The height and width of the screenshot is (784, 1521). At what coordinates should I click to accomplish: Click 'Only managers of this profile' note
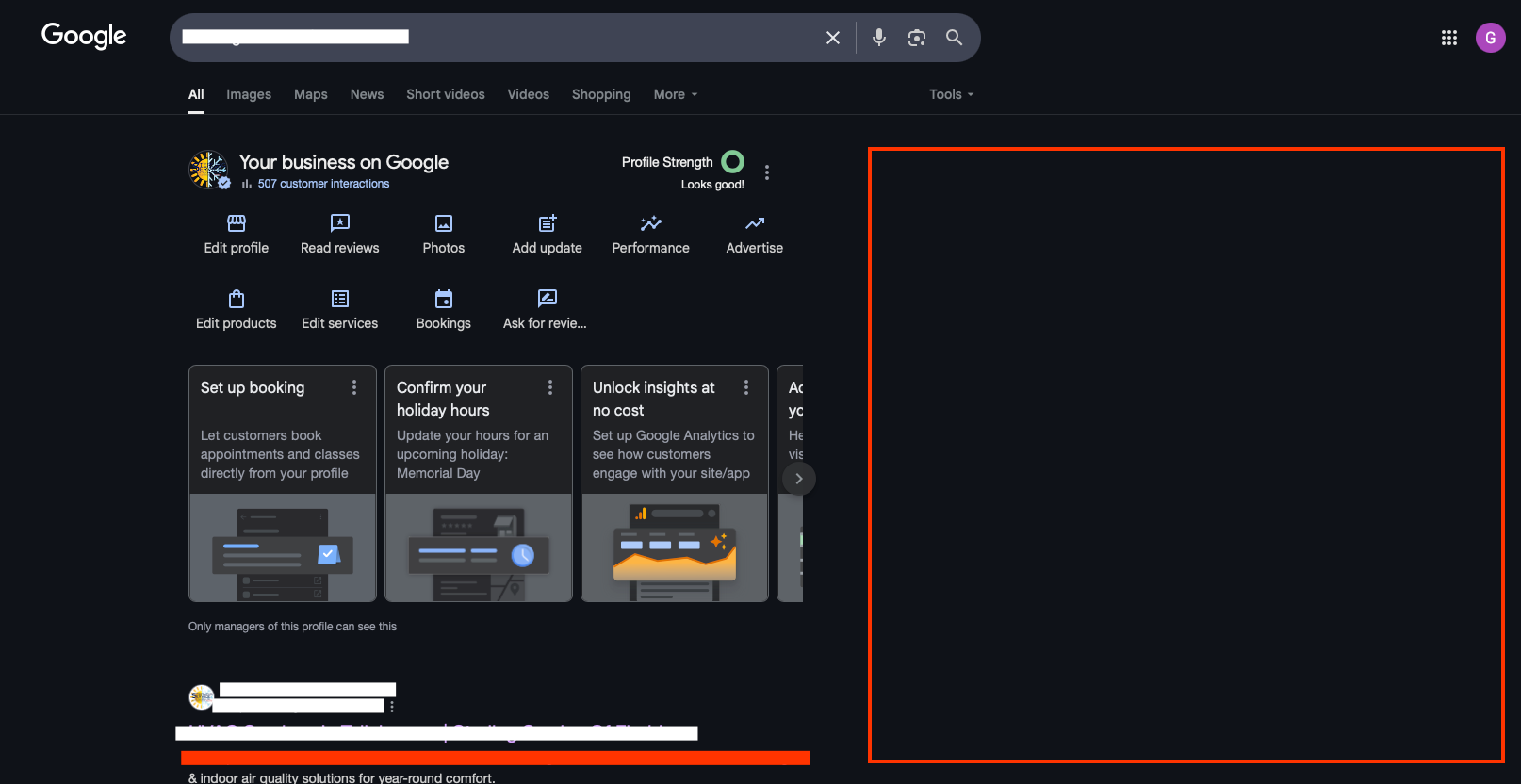292,627
